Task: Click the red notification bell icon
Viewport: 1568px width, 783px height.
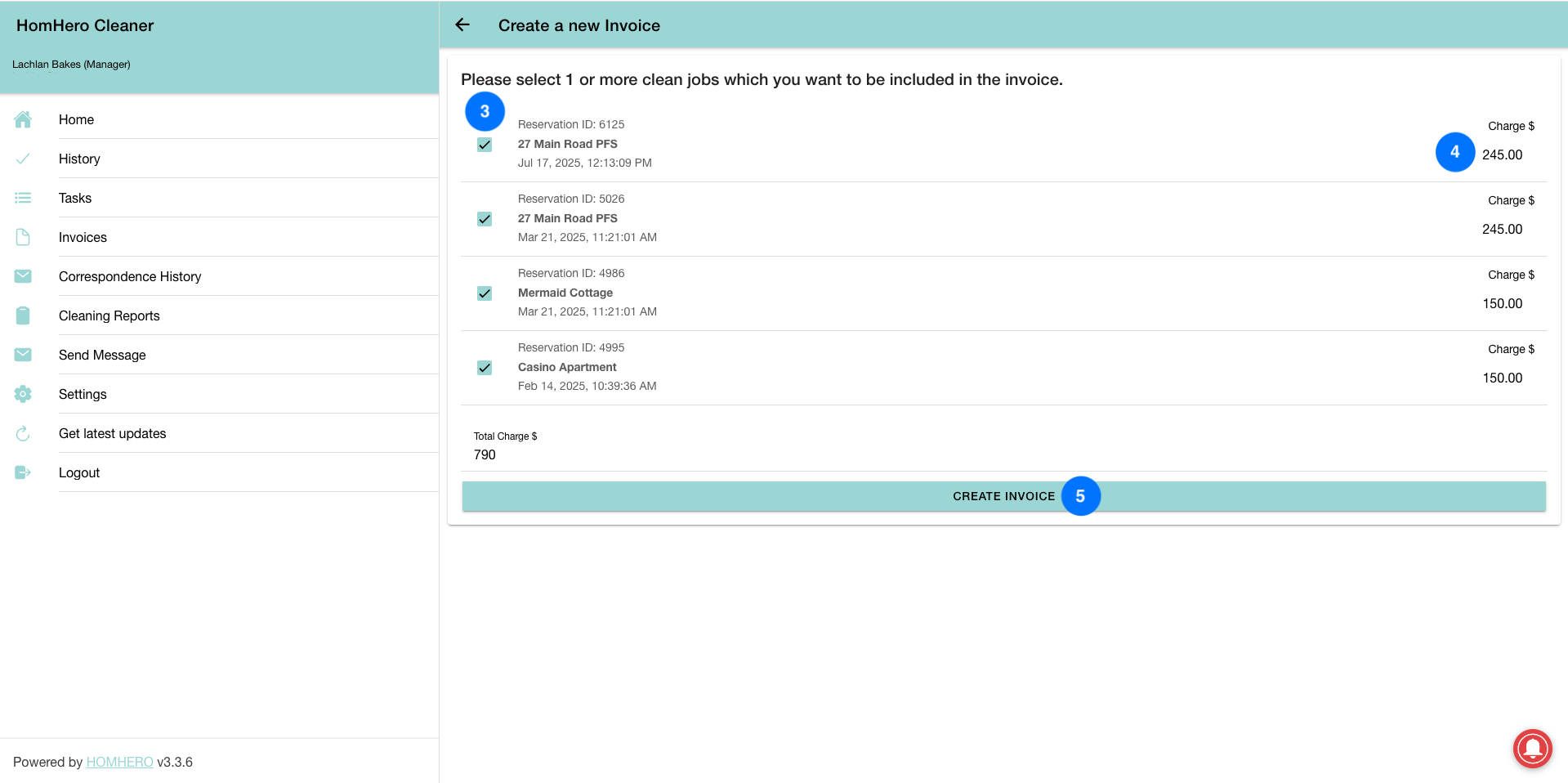Action: click(x=1532, y=748)
